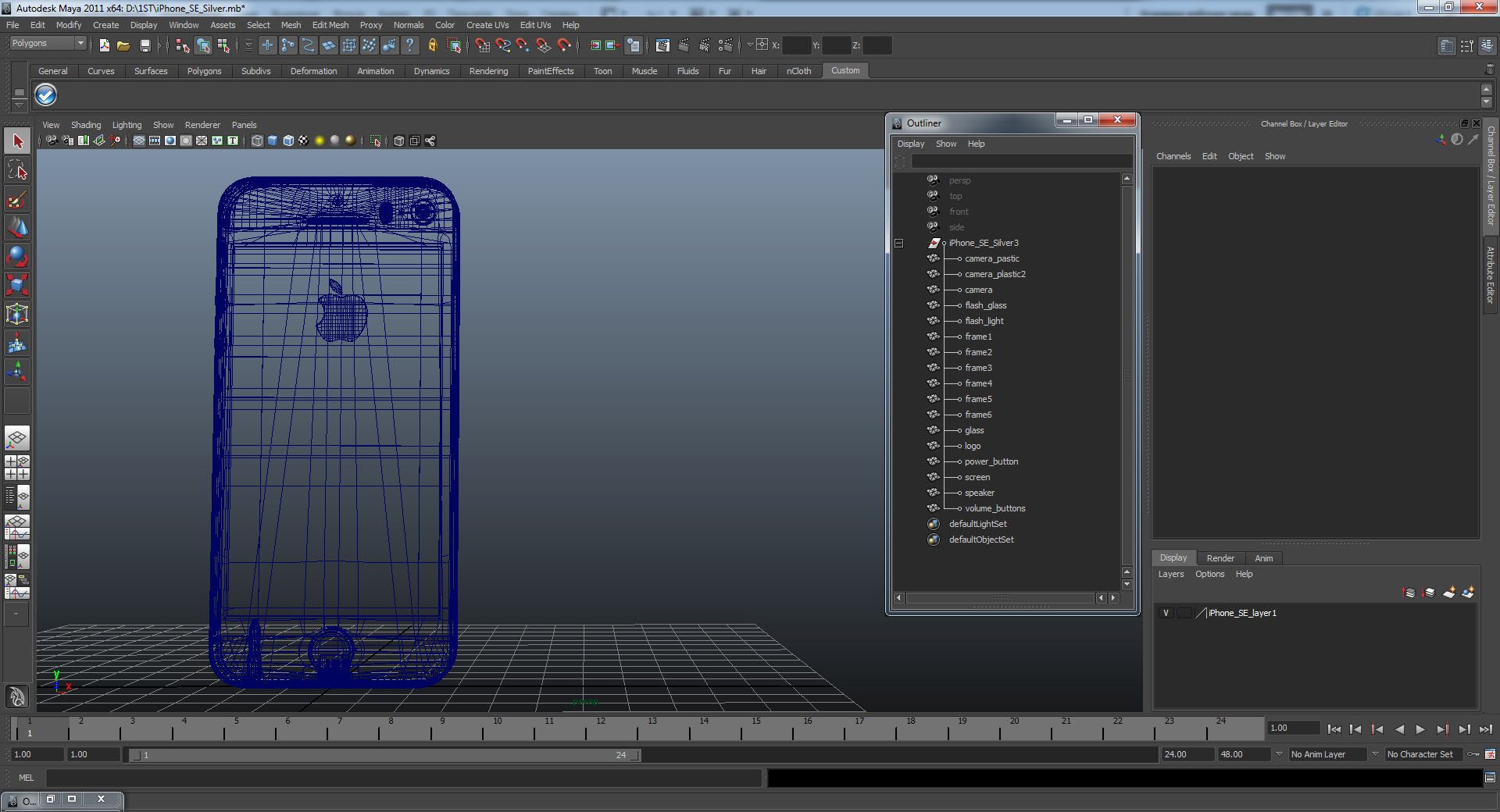Open the New Scene icon
Viewport: 1500px width, 812px height.
104,45
